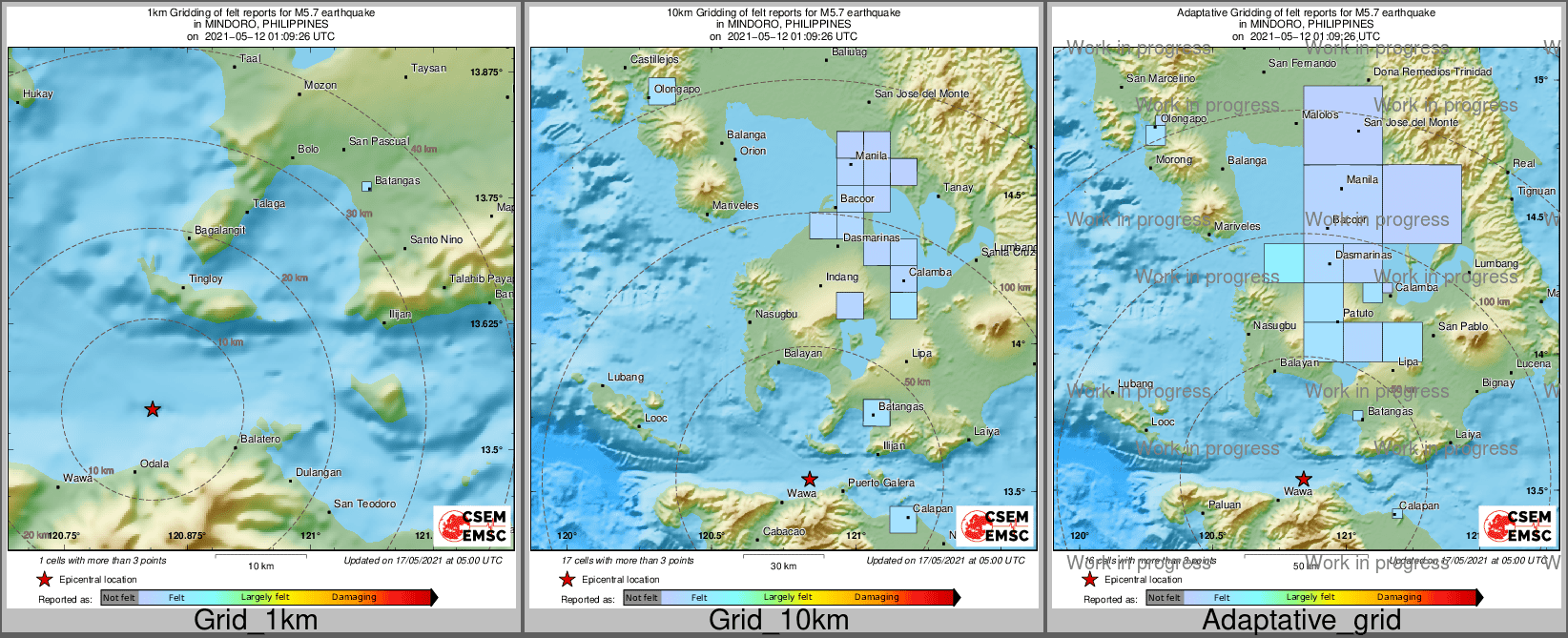Click the 'Puerto Galera' label on Grid_10km map

pos(881,483)
